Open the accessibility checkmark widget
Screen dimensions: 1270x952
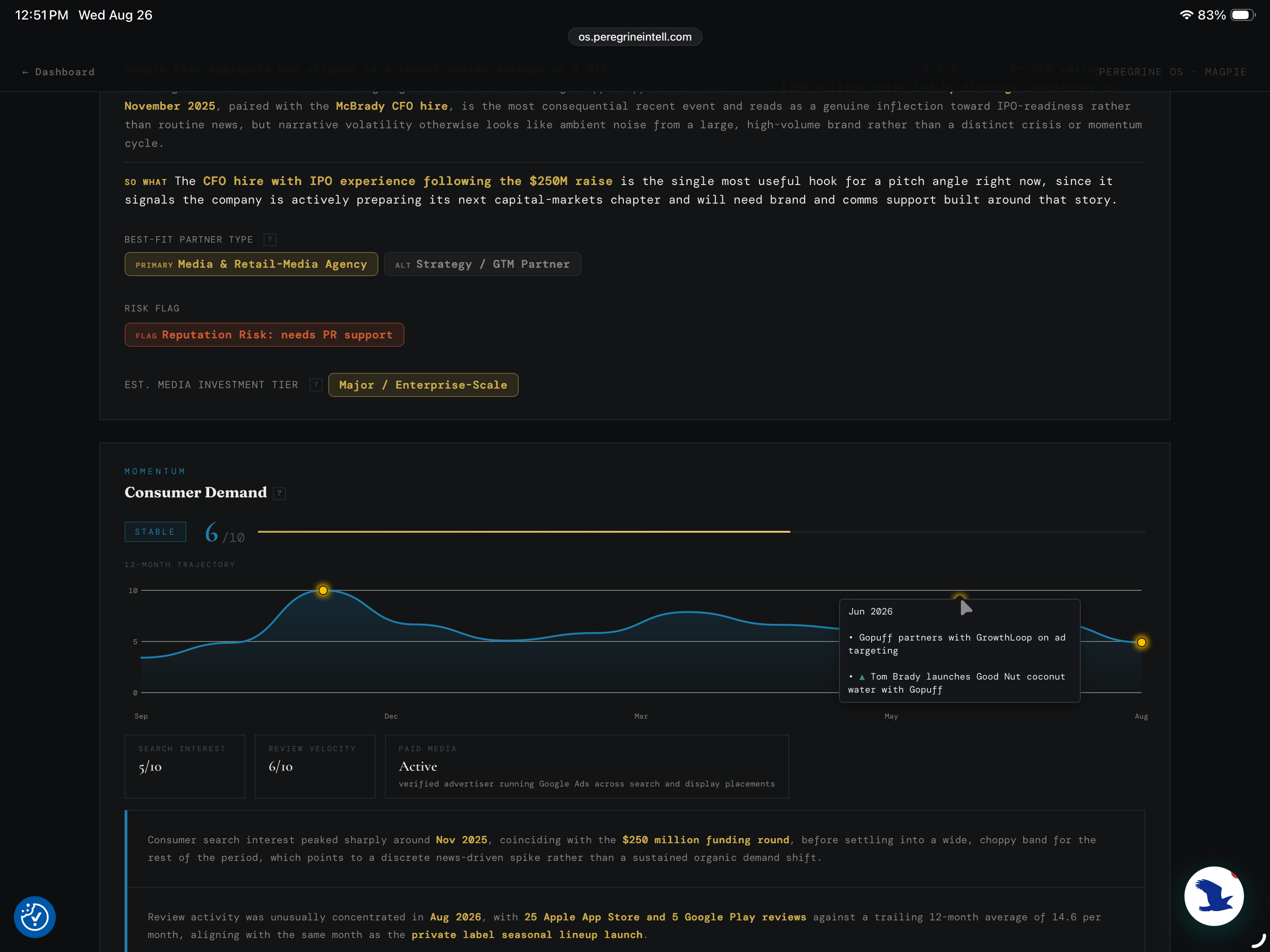(x=35, y=917)
